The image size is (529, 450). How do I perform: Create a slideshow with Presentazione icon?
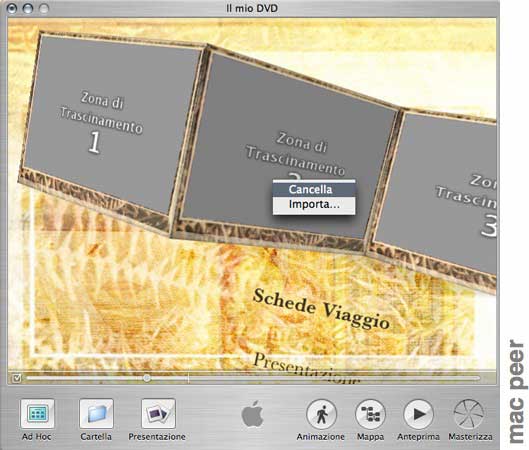pos(158,413)
